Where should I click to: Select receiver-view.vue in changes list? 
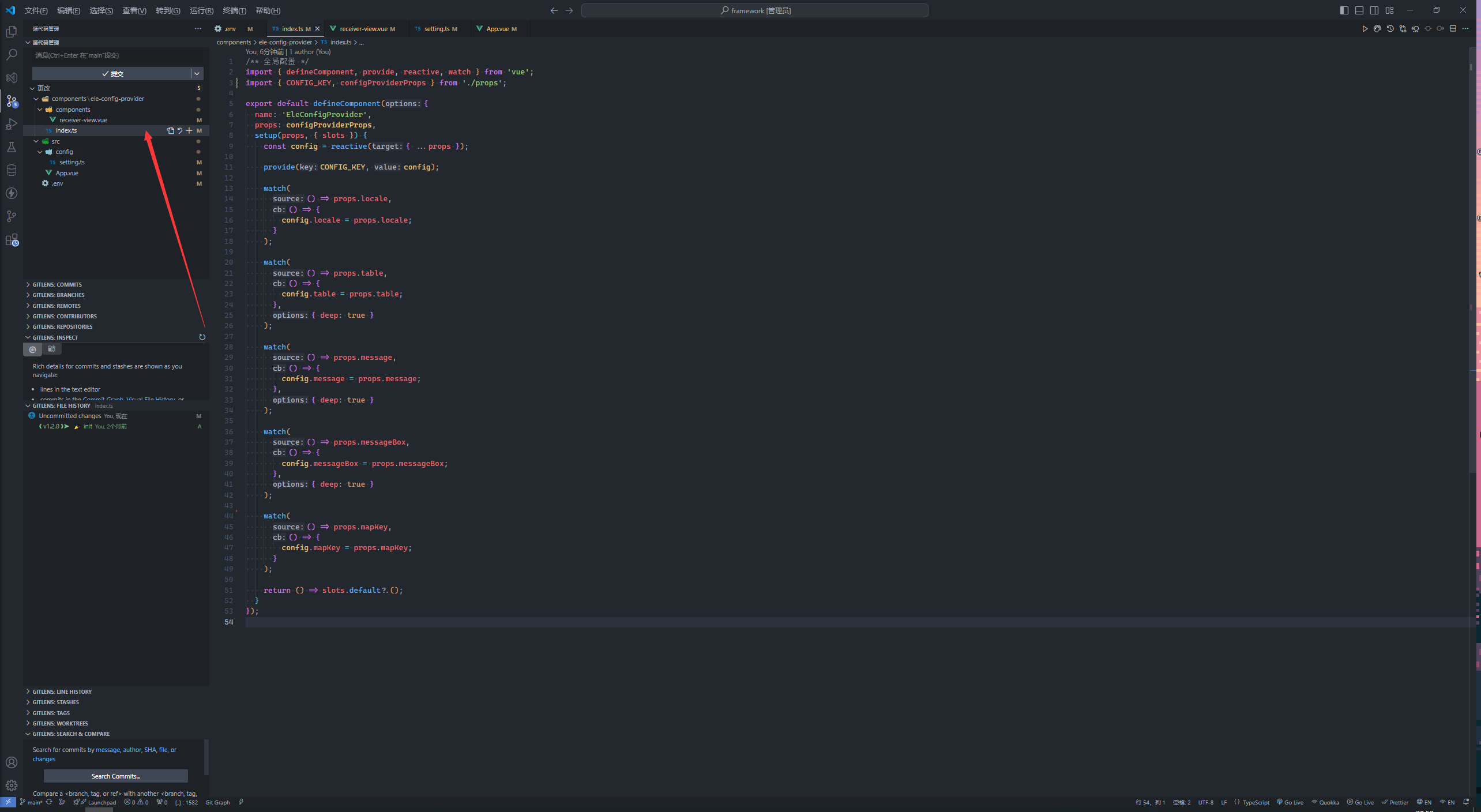point(116,120)
